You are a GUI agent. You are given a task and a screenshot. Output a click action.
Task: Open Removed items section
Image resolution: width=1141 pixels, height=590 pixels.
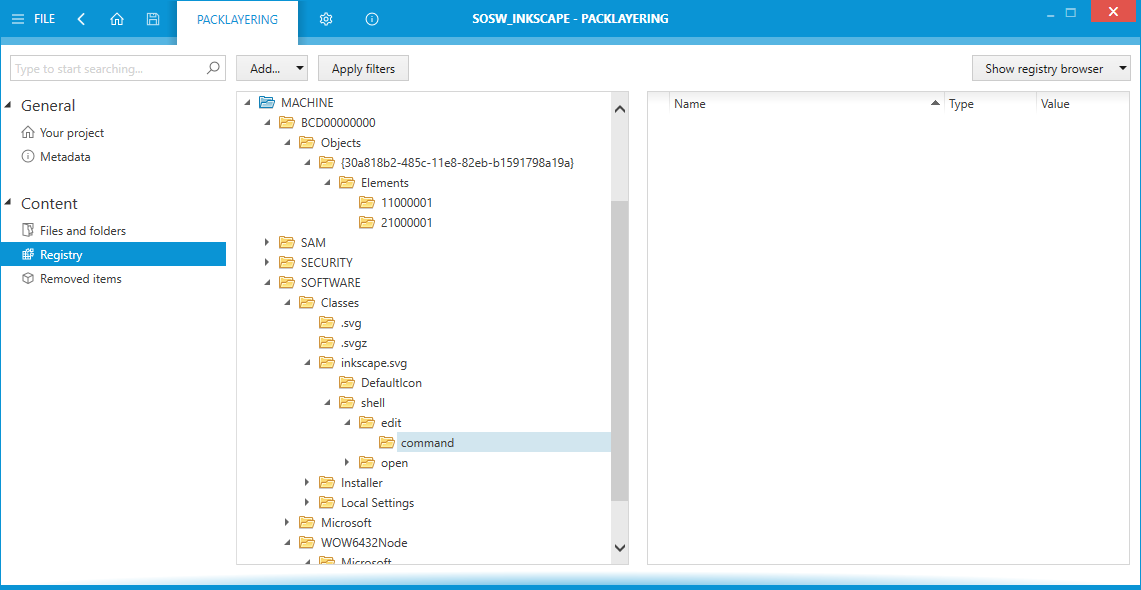pos(81,279)
